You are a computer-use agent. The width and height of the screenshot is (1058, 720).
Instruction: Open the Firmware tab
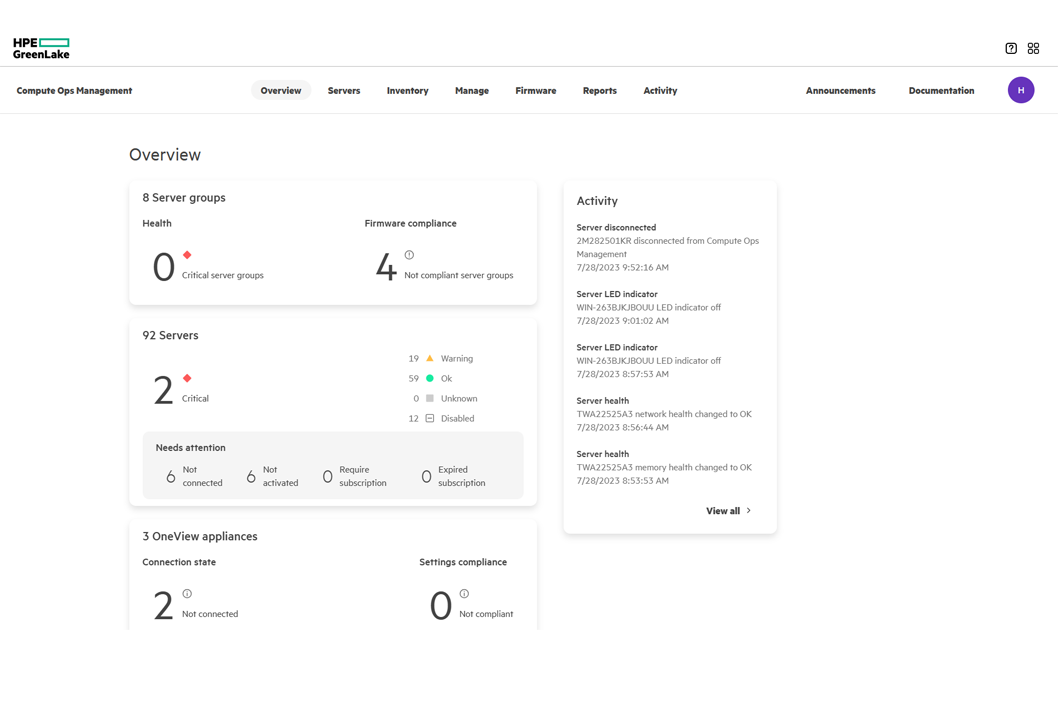pos(535,91)
